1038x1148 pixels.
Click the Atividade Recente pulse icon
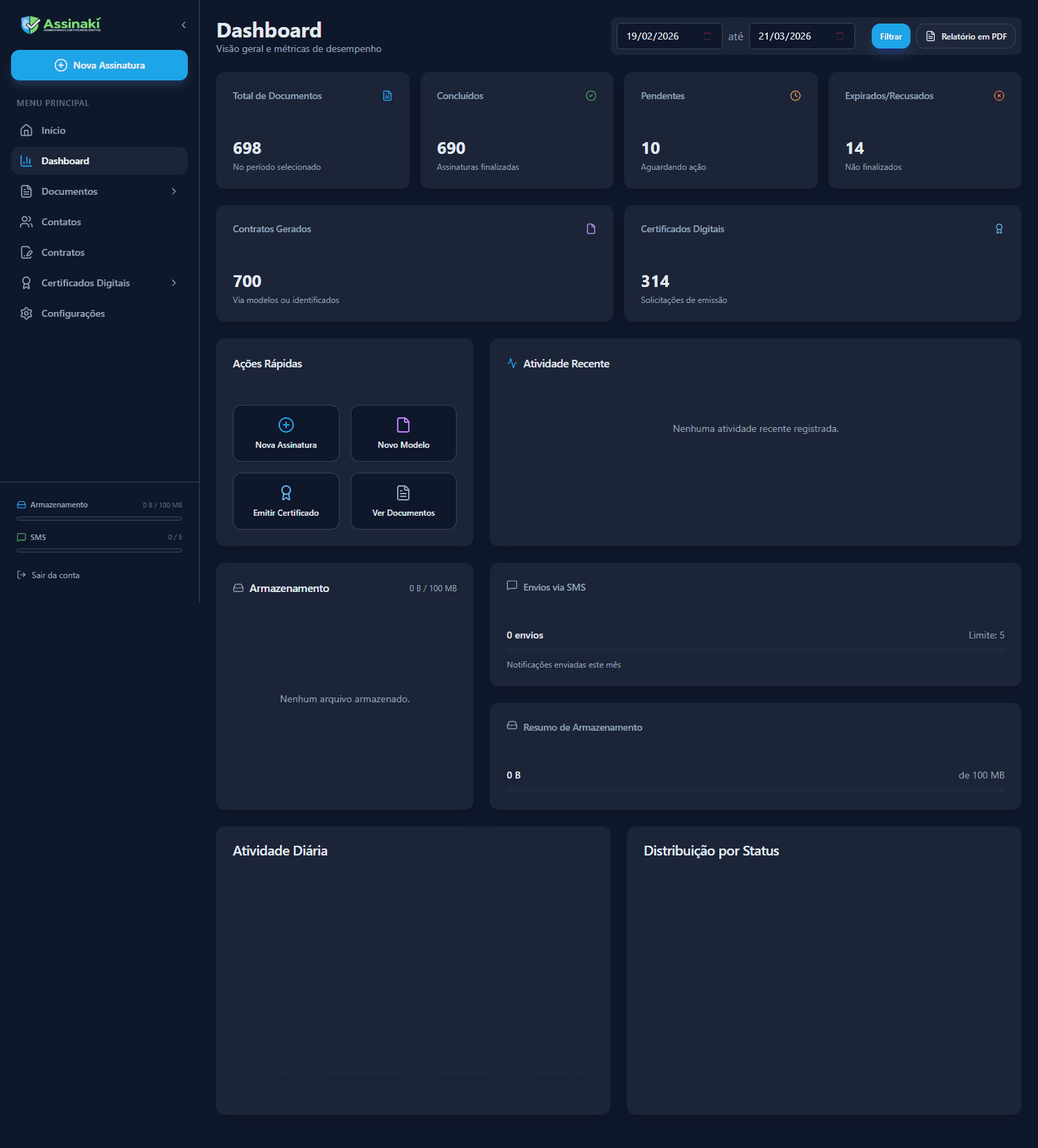[x=512, y=363]
